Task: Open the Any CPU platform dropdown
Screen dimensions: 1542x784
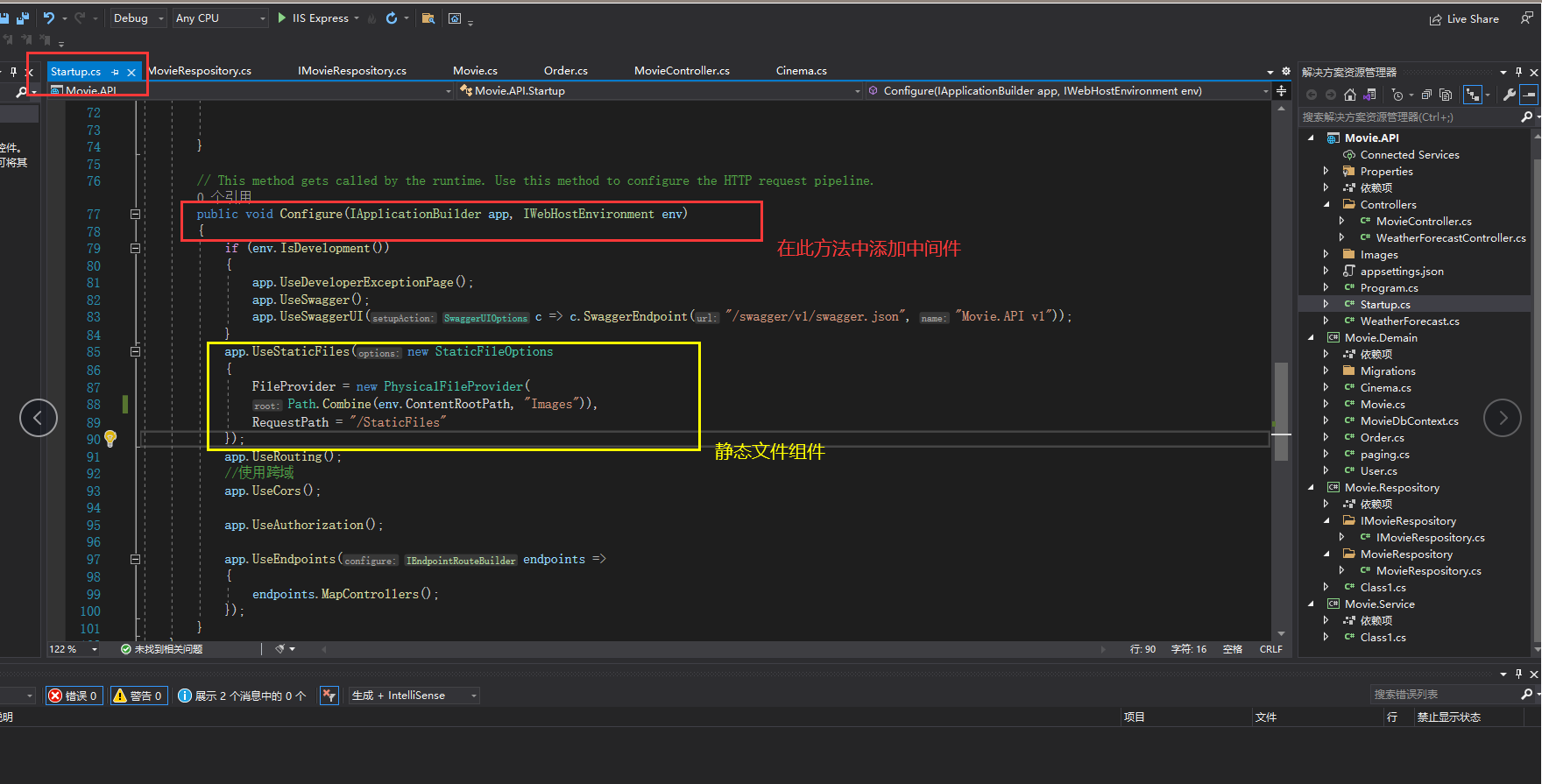Action: coord(220,18)
